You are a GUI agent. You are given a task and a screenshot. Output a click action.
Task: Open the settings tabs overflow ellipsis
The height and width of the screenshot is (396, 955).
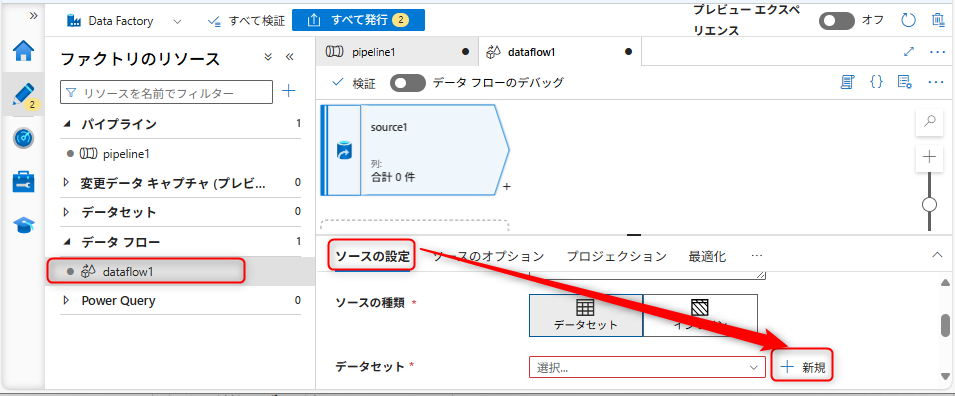click(756, 256)
